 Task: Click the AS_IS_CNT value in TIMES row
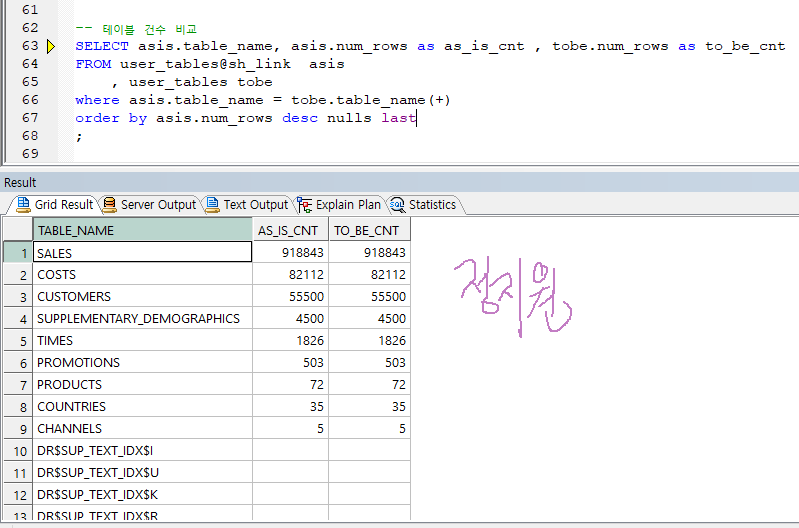tap(290, 341)
